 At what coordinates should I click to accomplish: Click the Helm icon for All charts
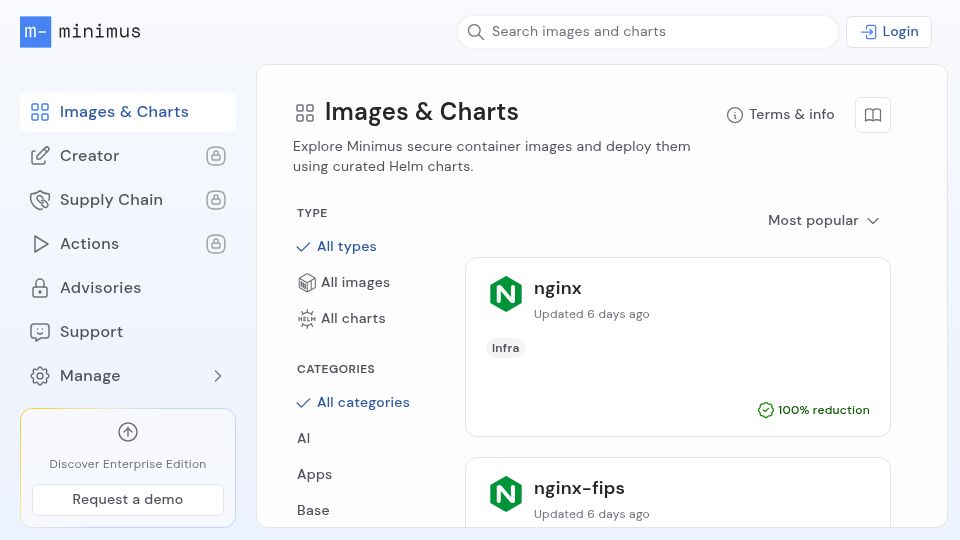(x=307, y=319)
